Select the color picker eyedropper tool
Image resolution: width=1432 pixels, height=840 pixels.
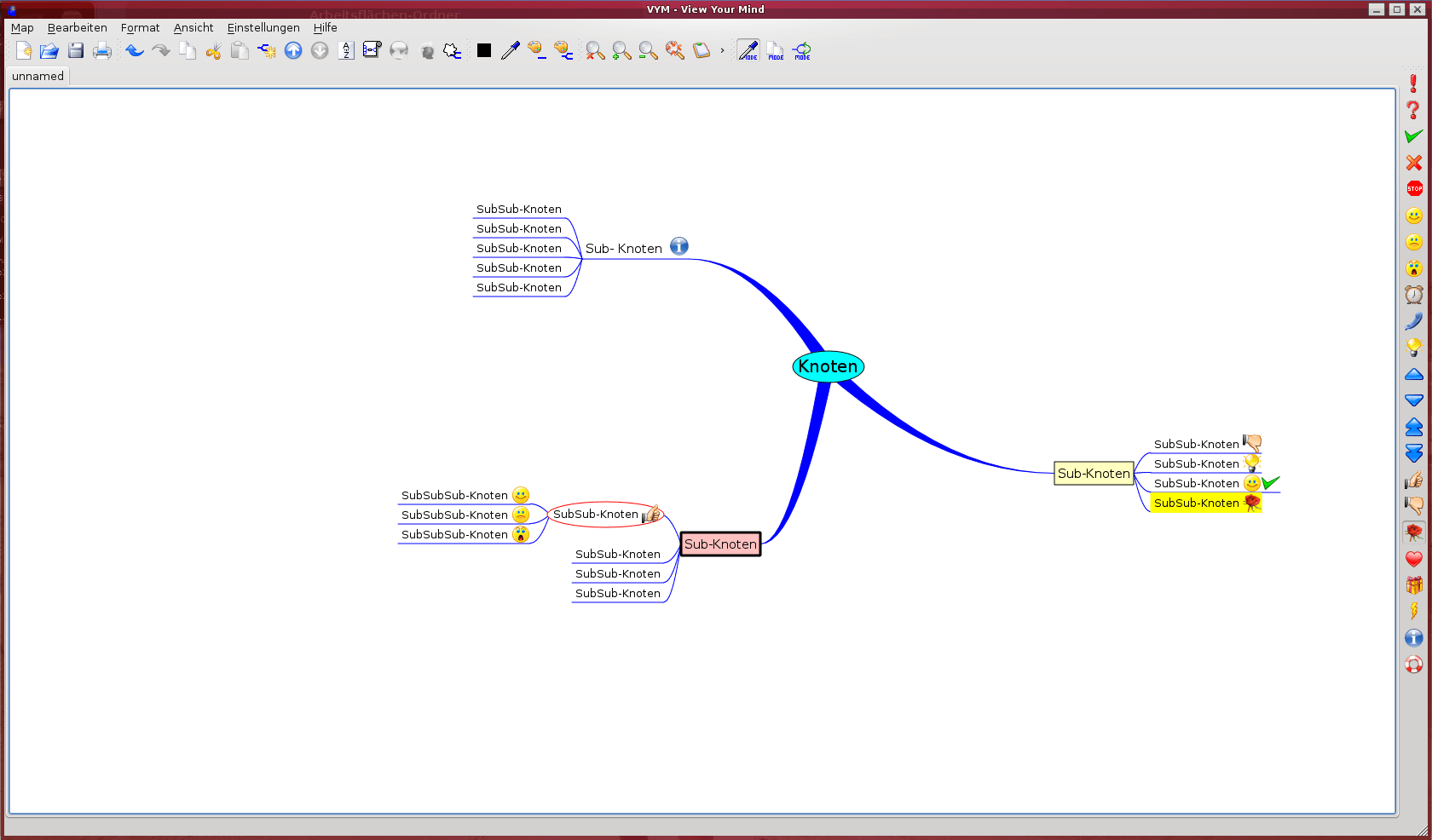pos(510,51)
